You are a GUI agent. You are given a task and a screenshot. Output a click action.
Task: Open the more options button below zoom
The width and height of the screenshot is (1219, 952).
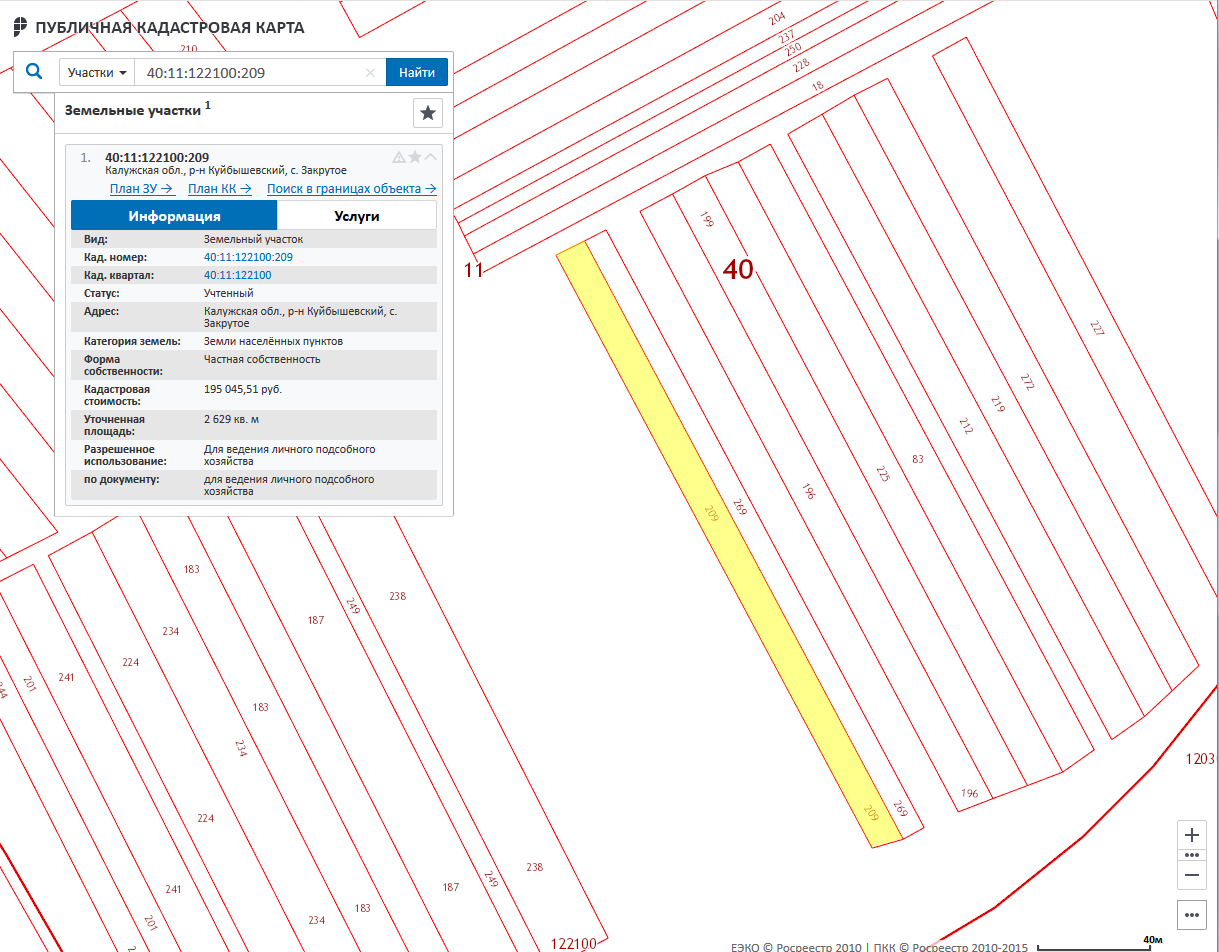1191,914
